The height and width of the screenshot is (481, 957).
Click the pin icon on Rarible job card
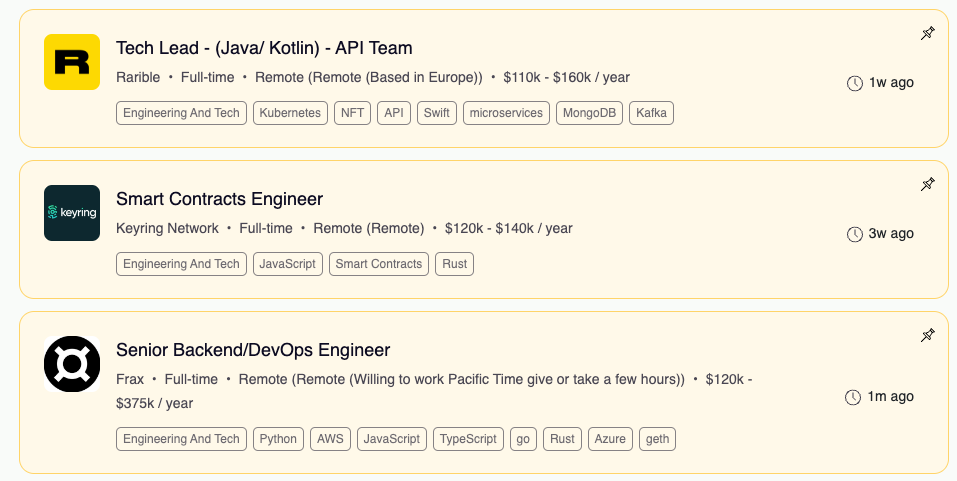tap(928, 33)
